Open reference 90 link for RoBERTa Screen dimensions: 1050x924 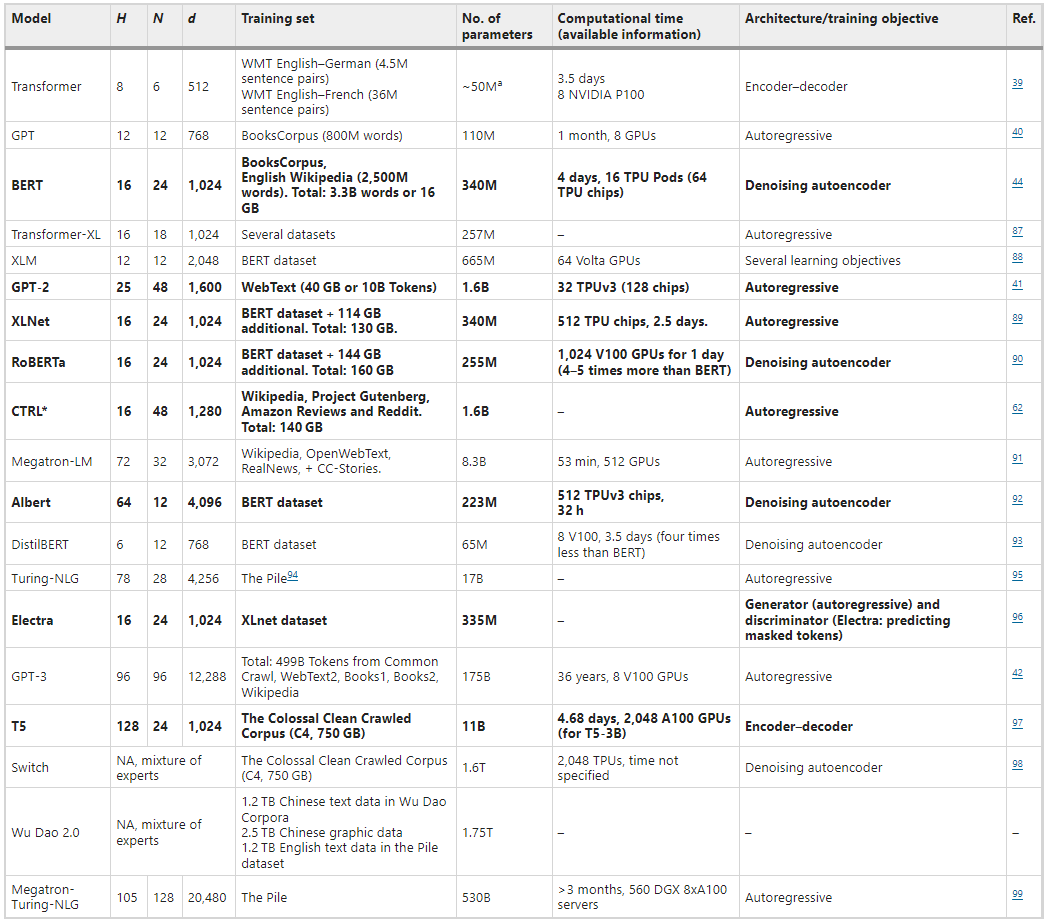(x=1017, y=359)
